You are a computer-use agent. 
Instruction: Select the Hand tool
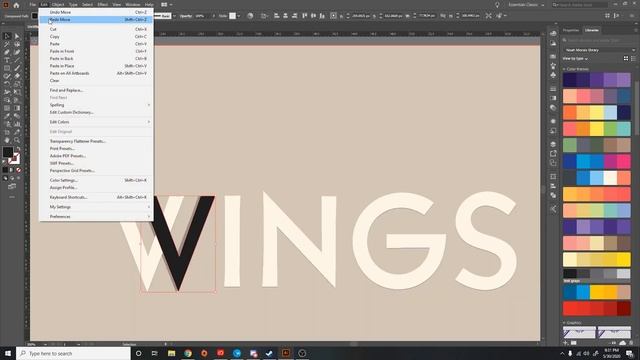pyautogui.click(x=7, y=140)
